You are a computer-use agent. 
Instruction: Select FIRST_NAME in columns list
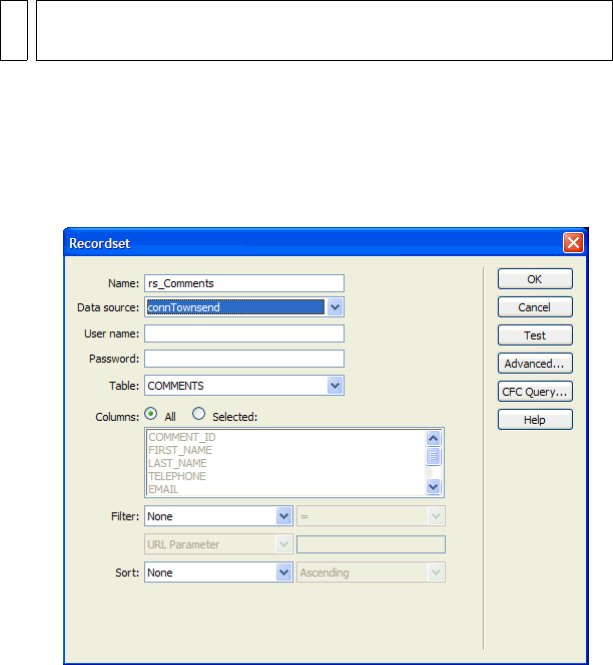pyautogui.click(x=180, y=450)
